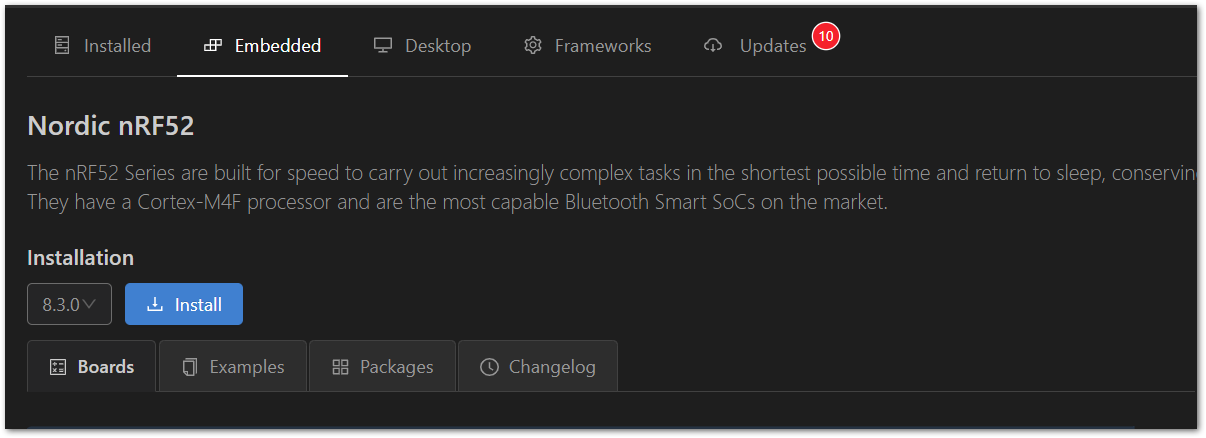Viewport: 1206px width, 438px height.
Task: Click the download arrow icon inside Install
Action: (154, 305)
